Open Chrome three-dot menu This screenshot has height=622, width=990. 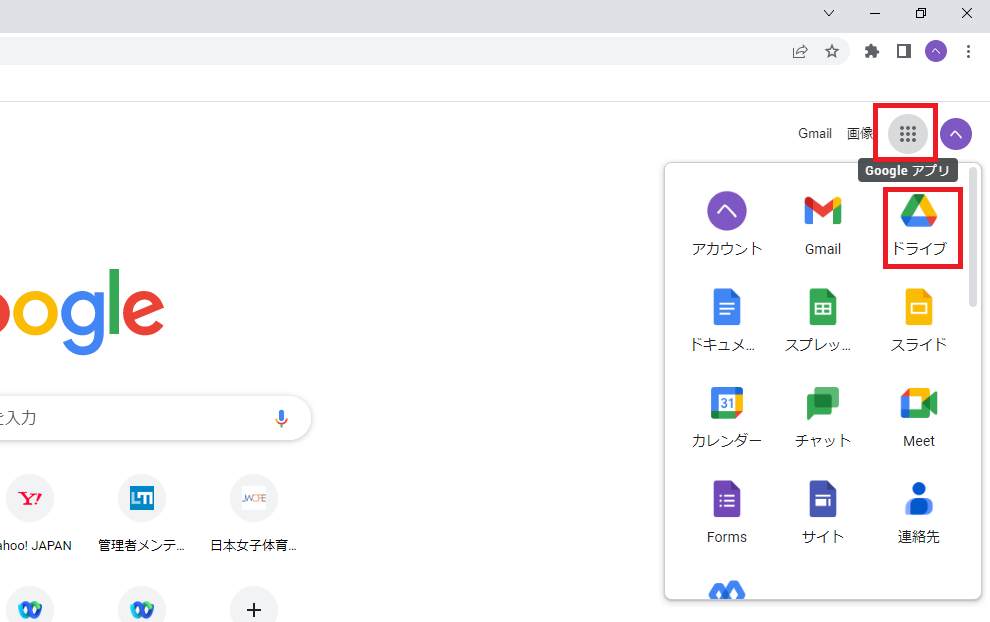[x=968, y=51]
